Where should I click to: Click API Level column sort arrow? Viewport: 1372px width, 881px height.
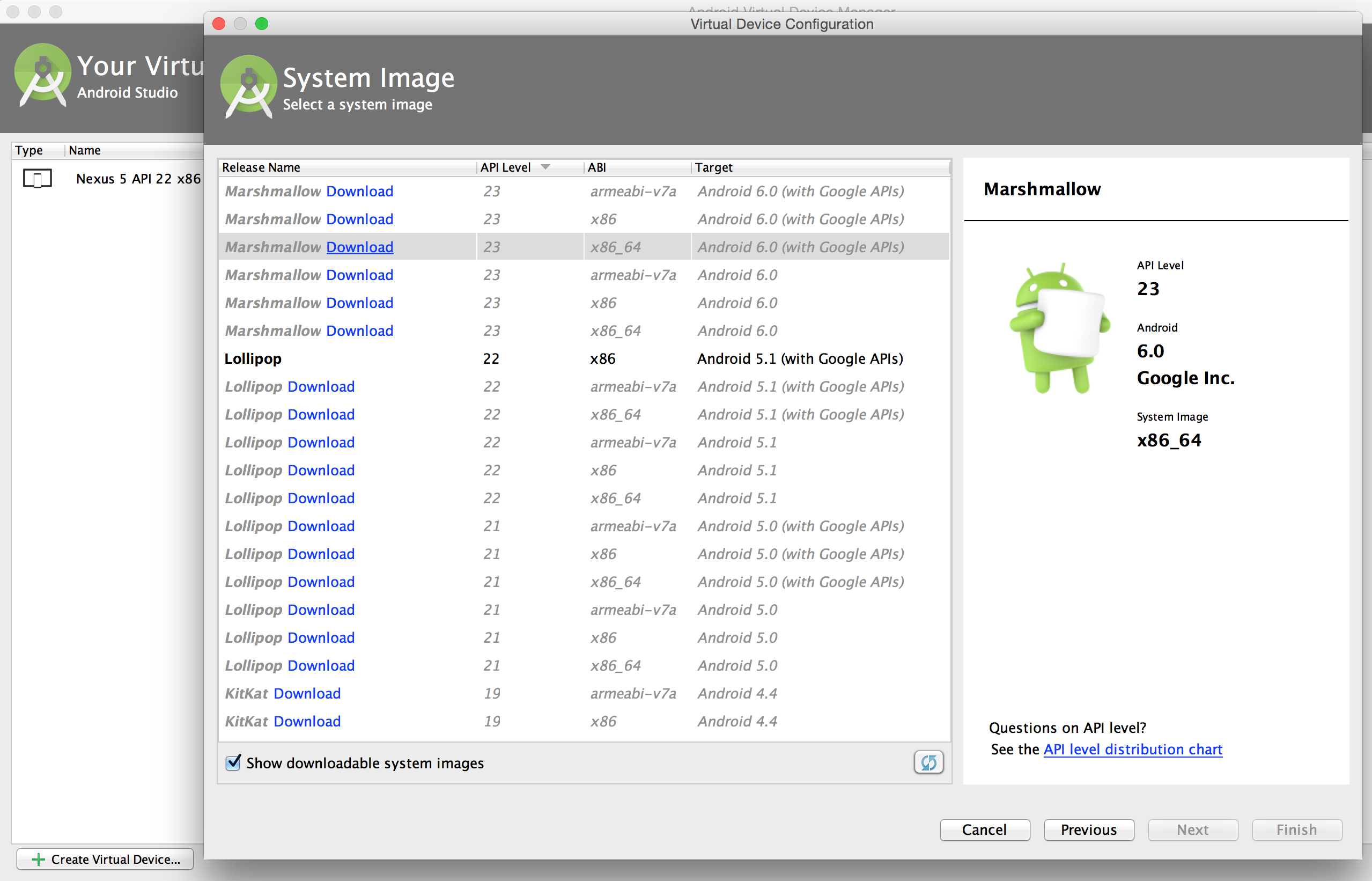coord(545,167)
